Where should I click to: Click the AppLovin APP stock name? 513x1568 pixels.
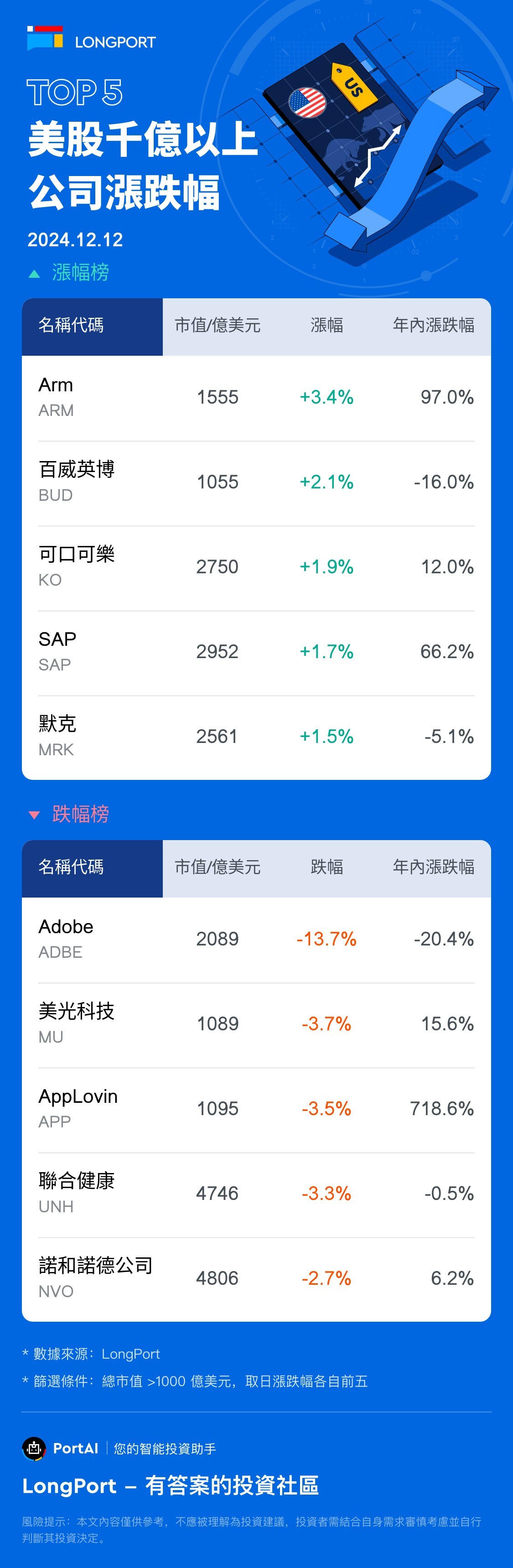click(x=78, y=1096)
